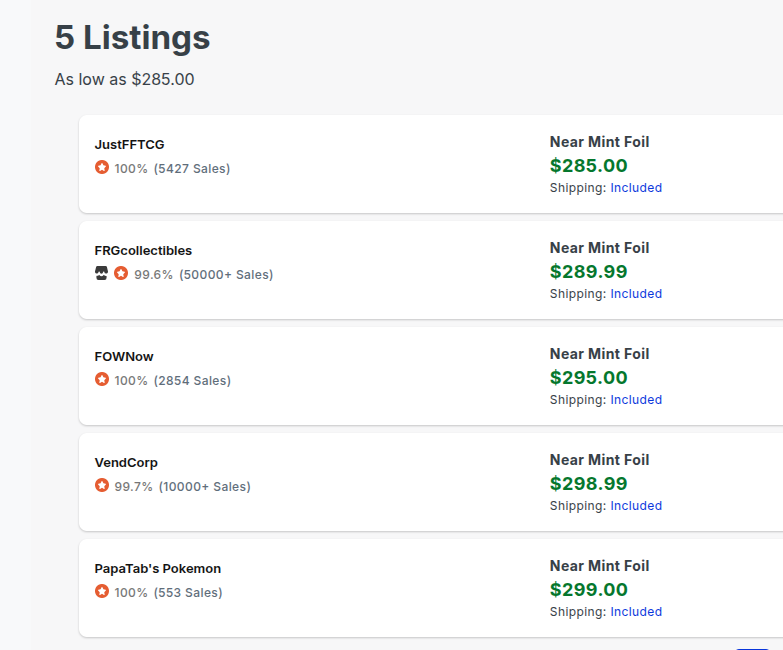This screenshot has width=783, height=650.
Task: Click the star rating icon for FOWNow
Action: [x=102, y=379]
